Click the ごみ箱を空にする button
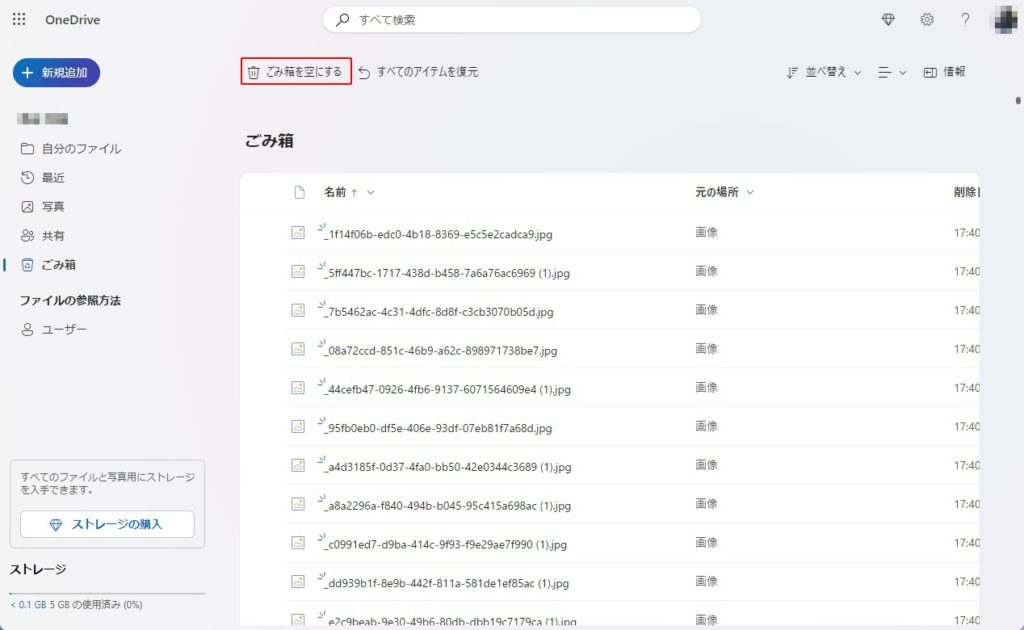Screen dimensions: 1024x630 pyautogui.click(x=296, y=72)
